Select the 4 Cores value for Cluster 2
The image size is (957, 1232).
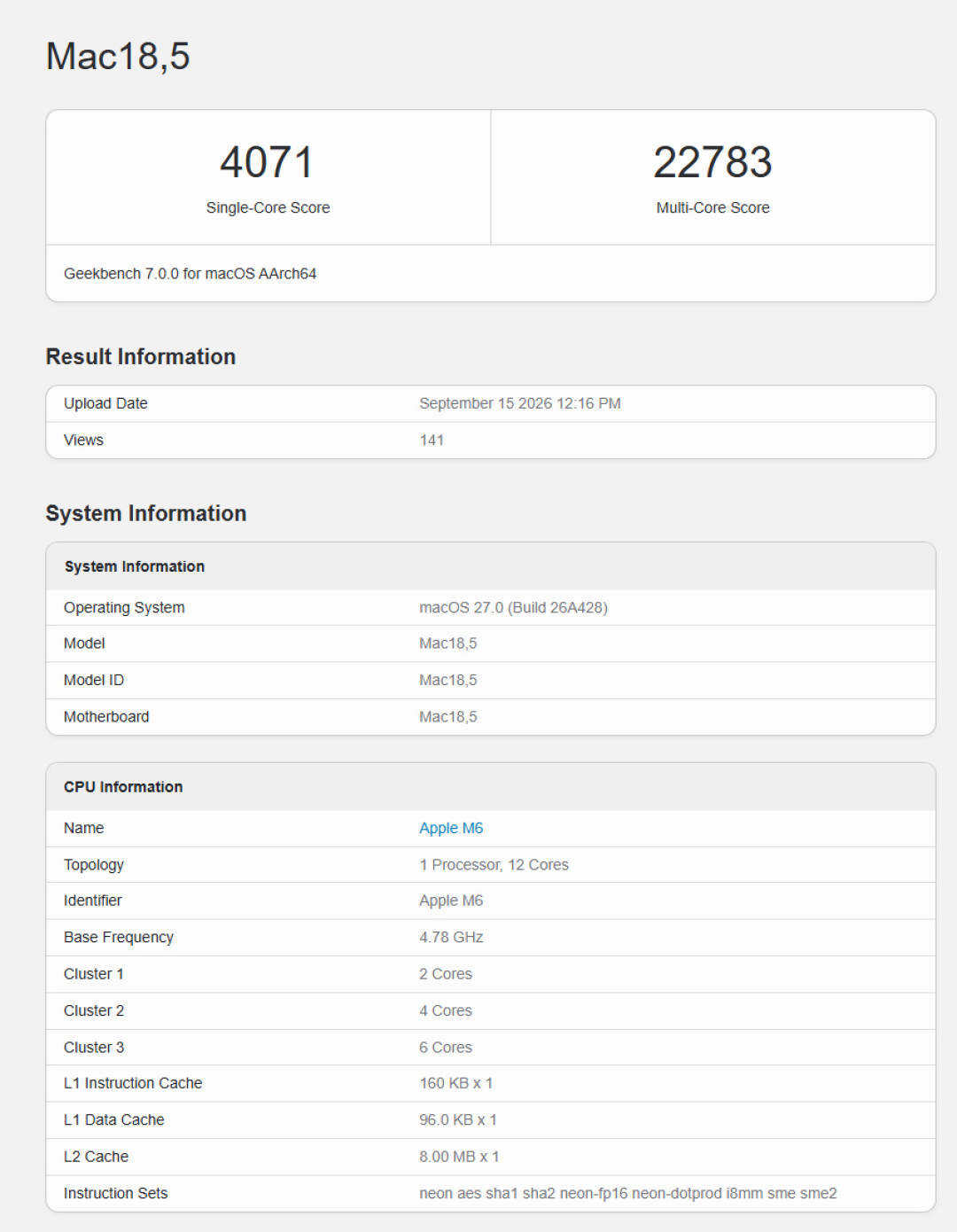coord(446,1010)
